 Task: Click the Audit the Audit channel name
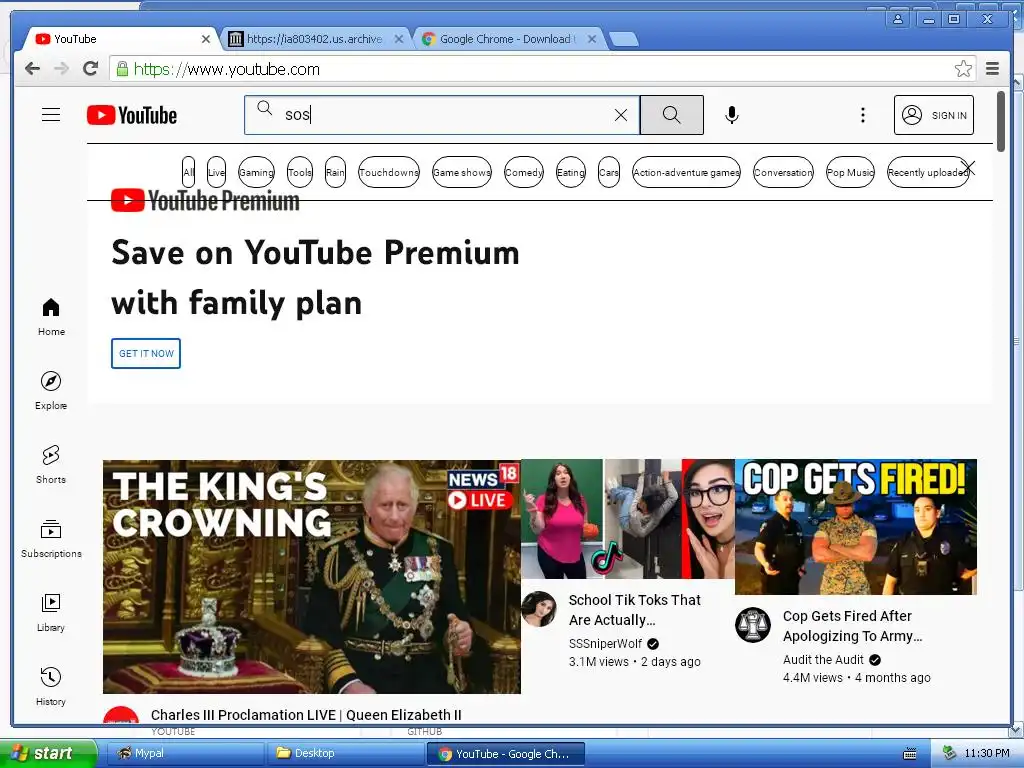pyautogui.click(x=823, y=660)
